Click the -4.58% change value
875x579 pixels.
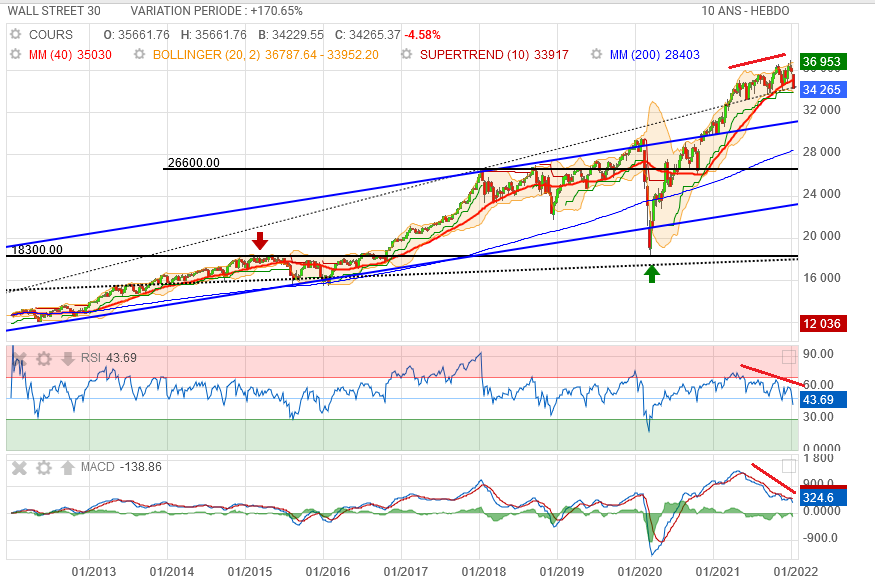422,35
